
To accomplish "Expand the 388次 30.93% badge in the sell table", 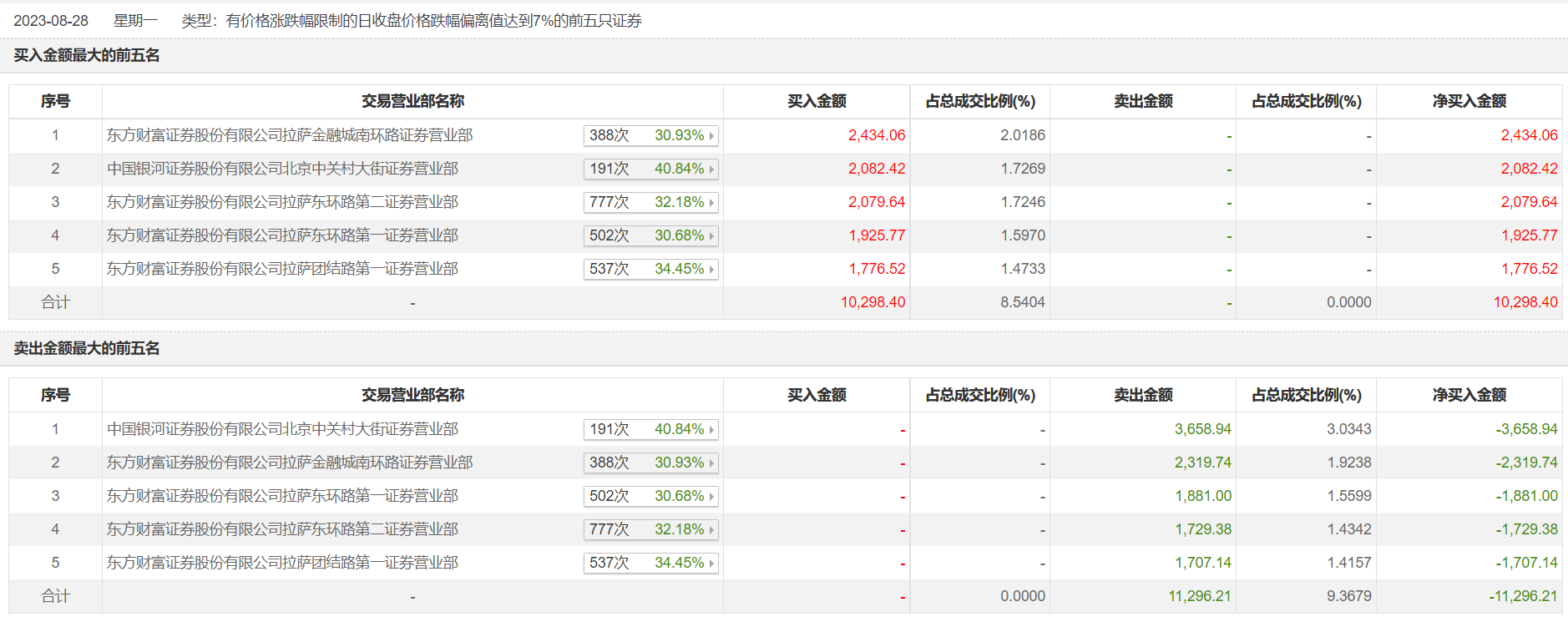I will [651, 463].
